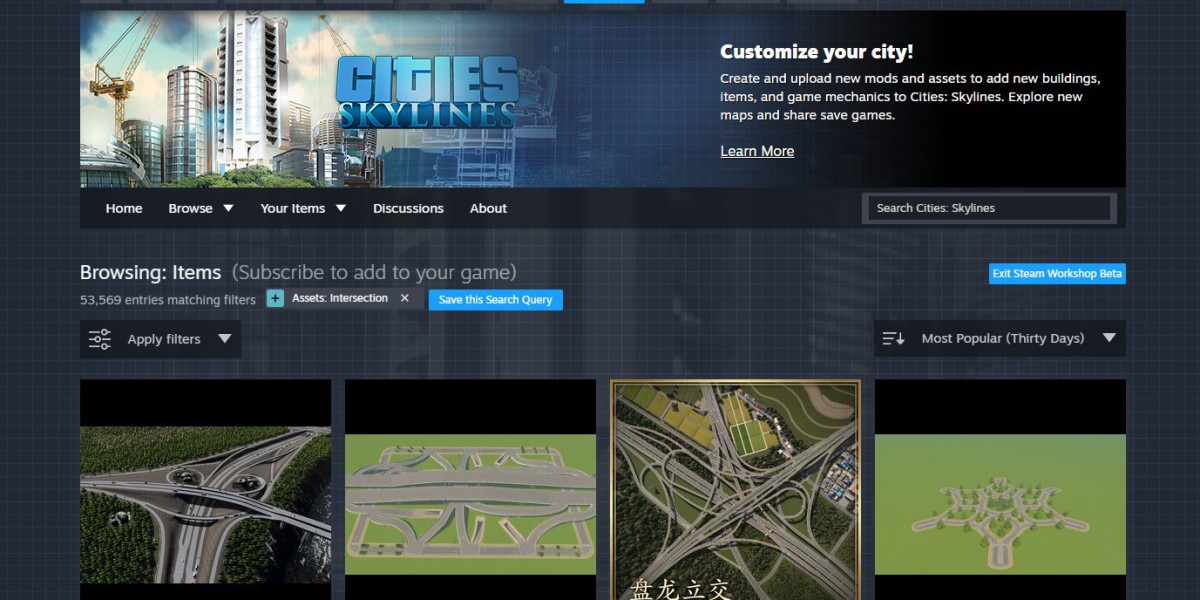The width and height of the screenshot is (1200, 600).
Task: Focus the Search Cities: Skylines field
Action: [x=989, y=208]
